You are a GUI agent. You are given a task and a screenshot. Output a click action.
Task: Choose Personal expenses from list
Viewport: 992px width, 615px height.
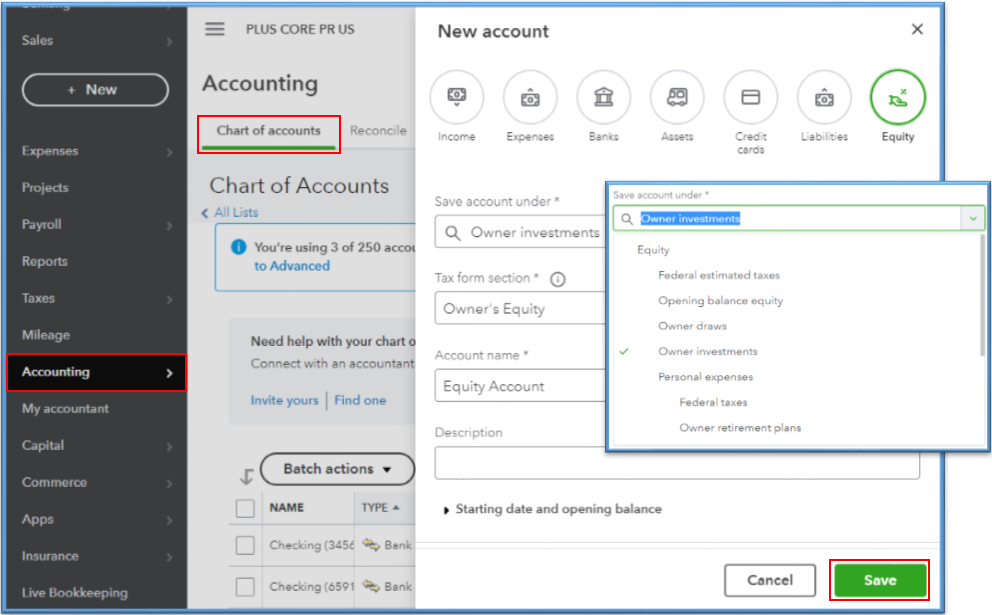pos(705,376)
